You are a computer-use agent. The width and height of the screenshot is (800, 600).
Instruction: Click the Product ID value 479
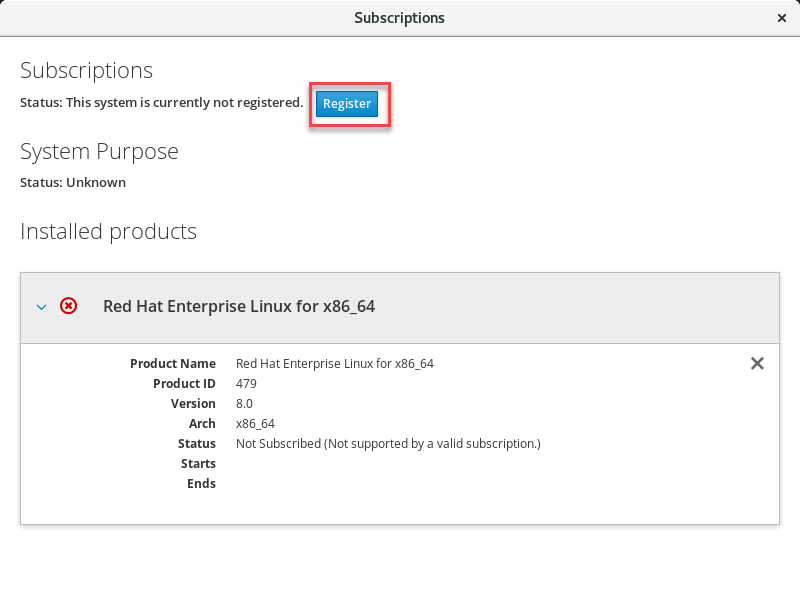pos(246,383)
